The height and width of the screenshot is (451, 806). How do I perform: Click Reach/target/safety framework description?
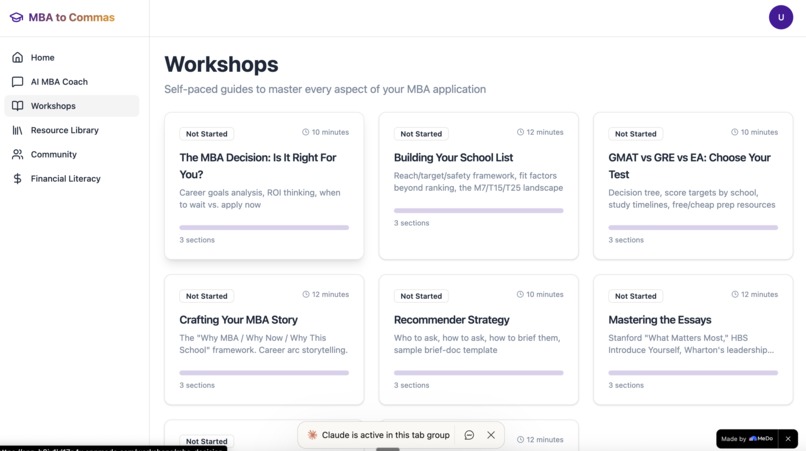479,182
